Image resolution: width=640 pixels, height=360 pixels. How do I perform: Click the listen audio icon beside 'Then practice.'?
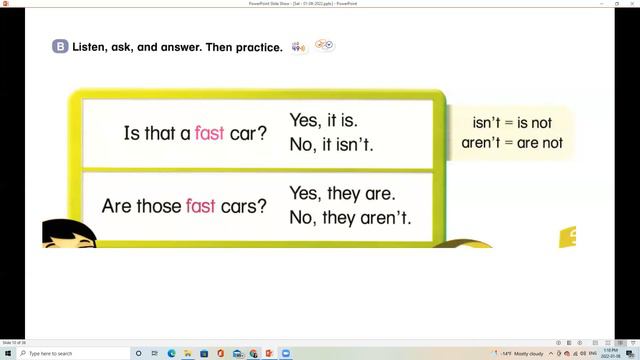point(298,47)
